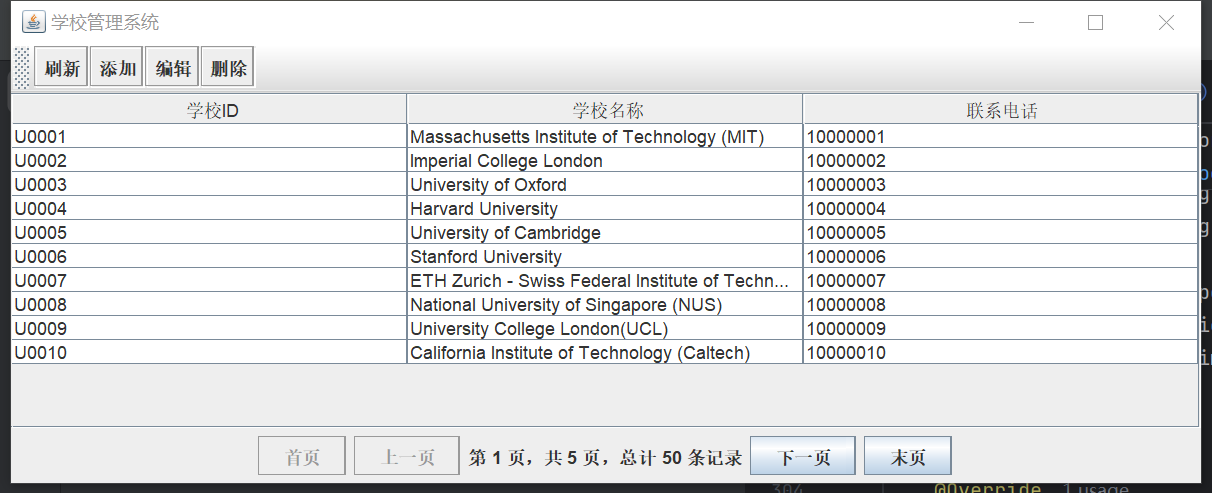Viewport: 1212px width, 493px height.
Task: Click the 联系电话 column header
Action: [1000, 110]
